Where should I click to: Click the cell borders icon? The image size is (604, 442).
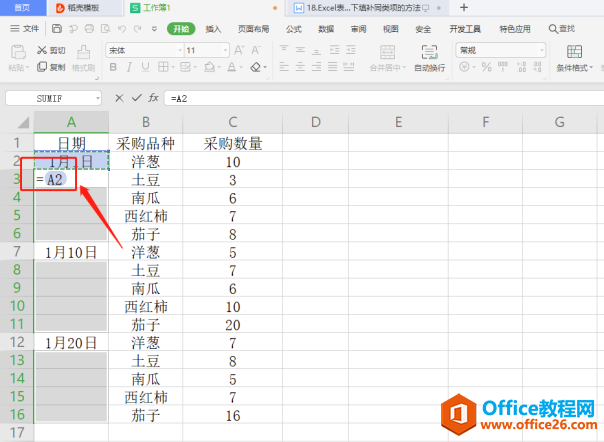(x=163, y=67)
